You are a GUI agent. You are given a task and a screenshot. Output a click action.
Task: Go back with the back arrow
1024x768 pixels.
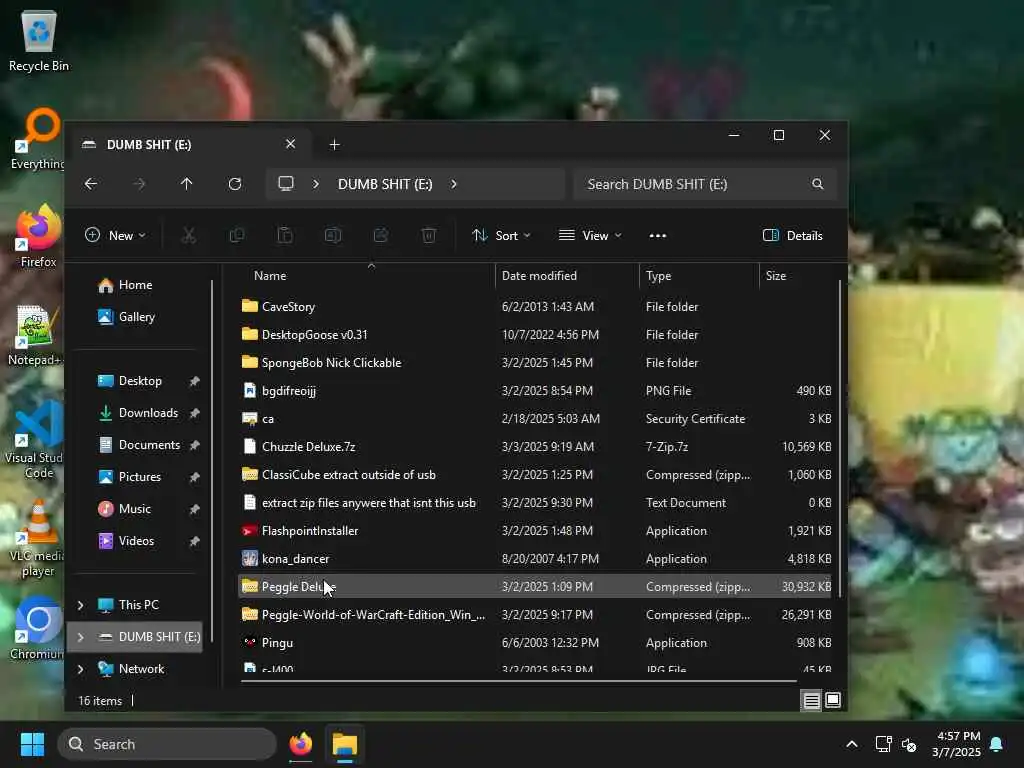pyautogui.click(x=91, y=184)
